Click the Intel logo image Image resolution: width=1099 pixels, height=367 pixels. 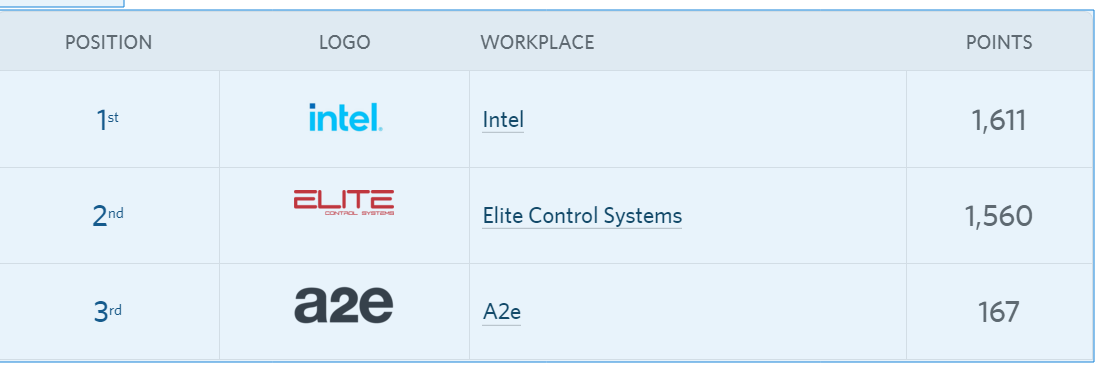point(346,118)
